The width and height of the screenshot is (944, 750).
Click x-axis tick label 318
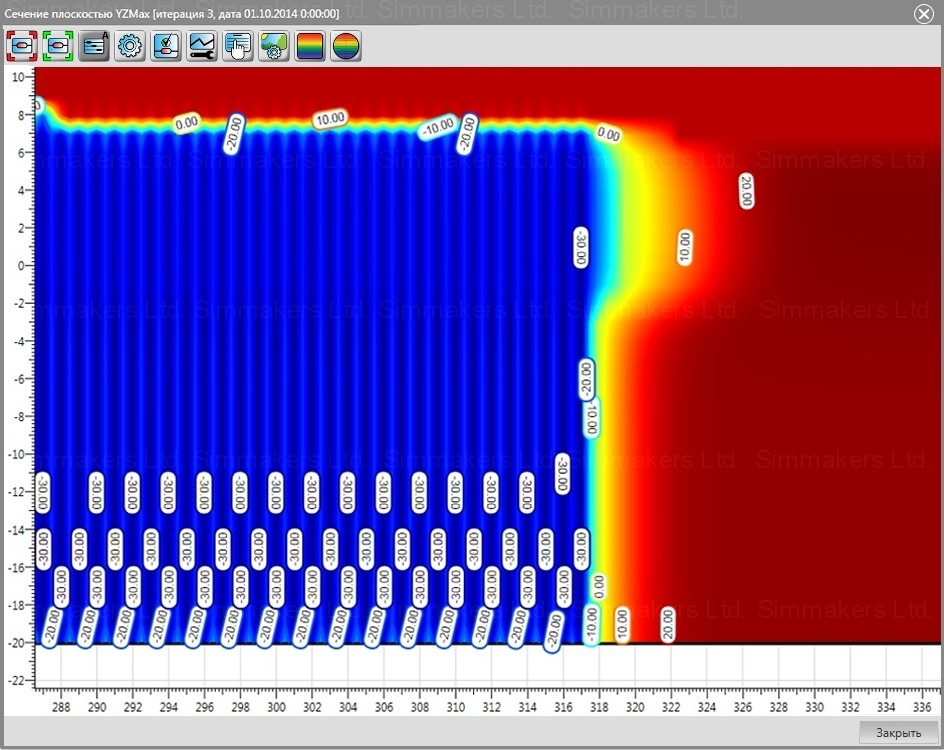click(599, 707)
